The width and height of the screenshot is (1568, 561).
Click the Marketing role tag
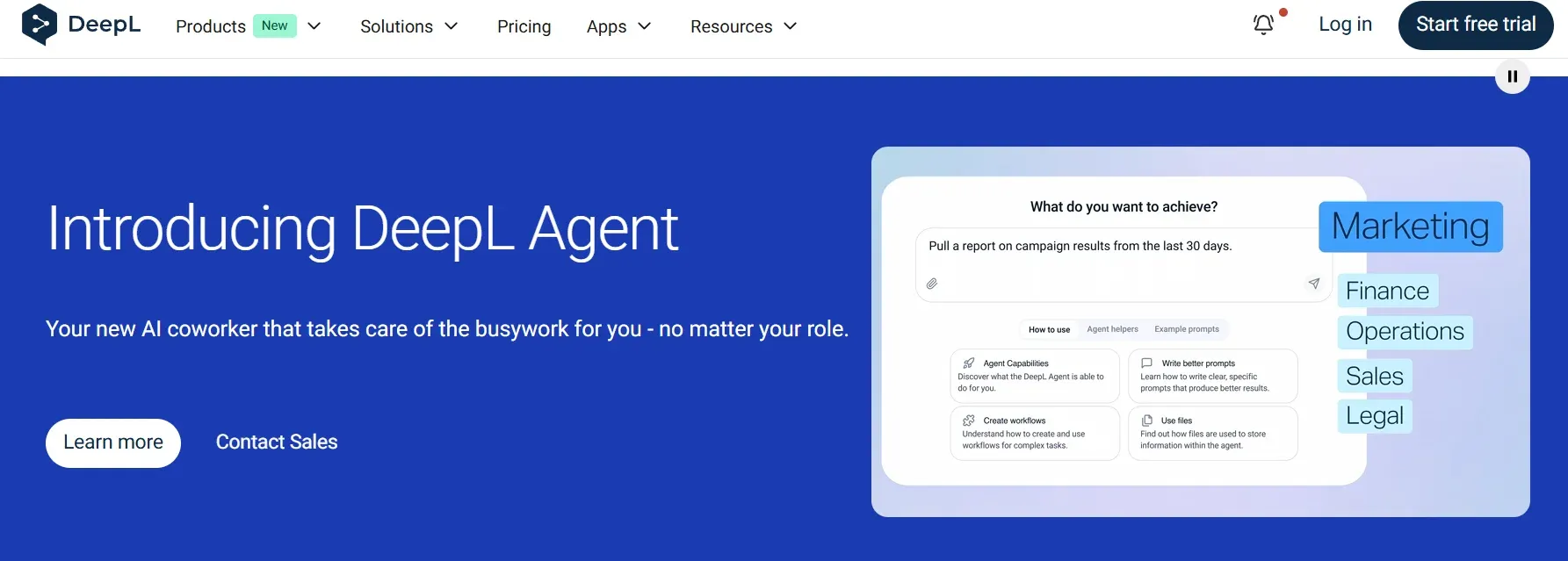1411,227
